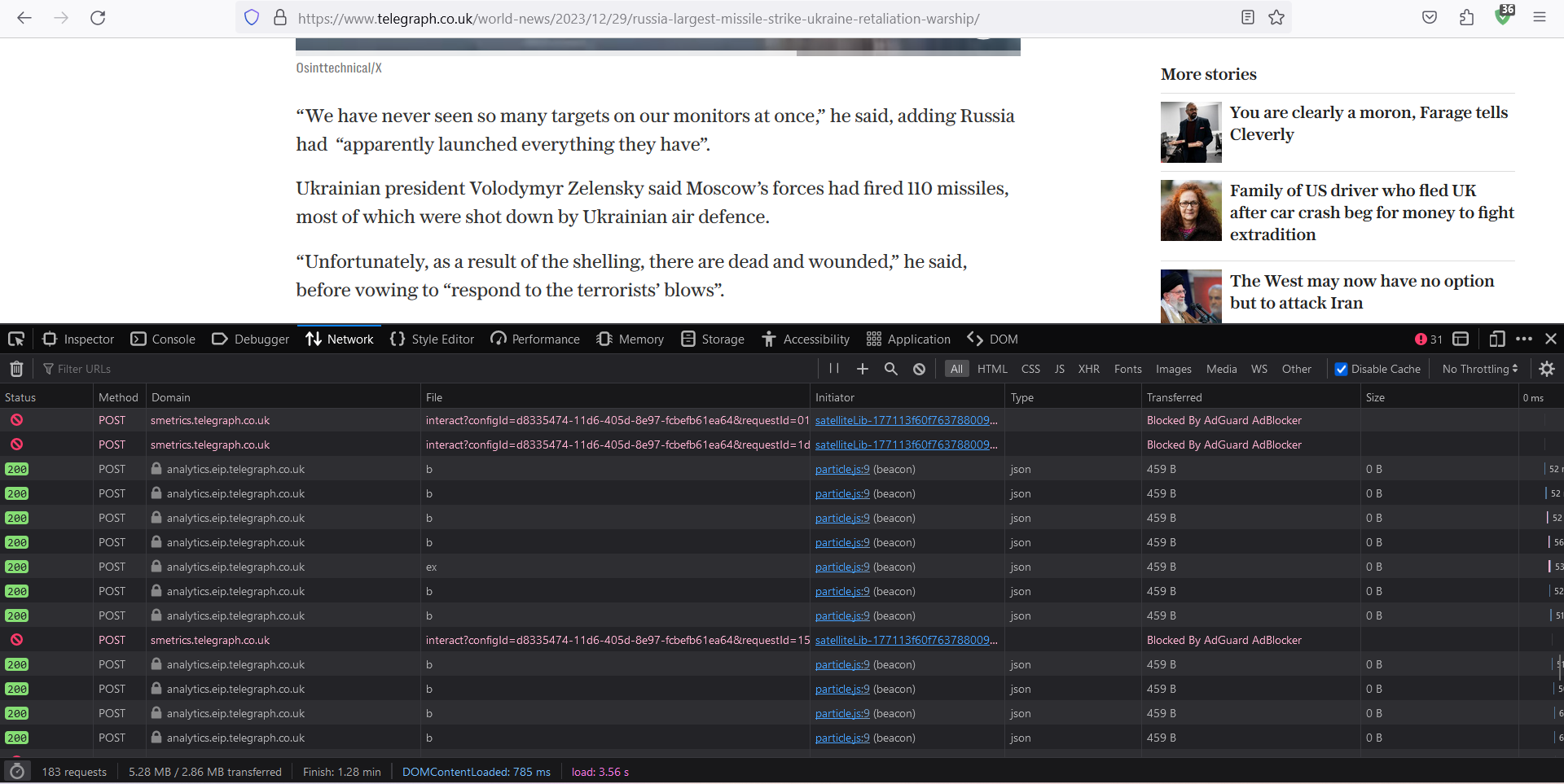Open the Network settings gear
Screen dimensions: 1564x784
click(x=1546, y=369)
